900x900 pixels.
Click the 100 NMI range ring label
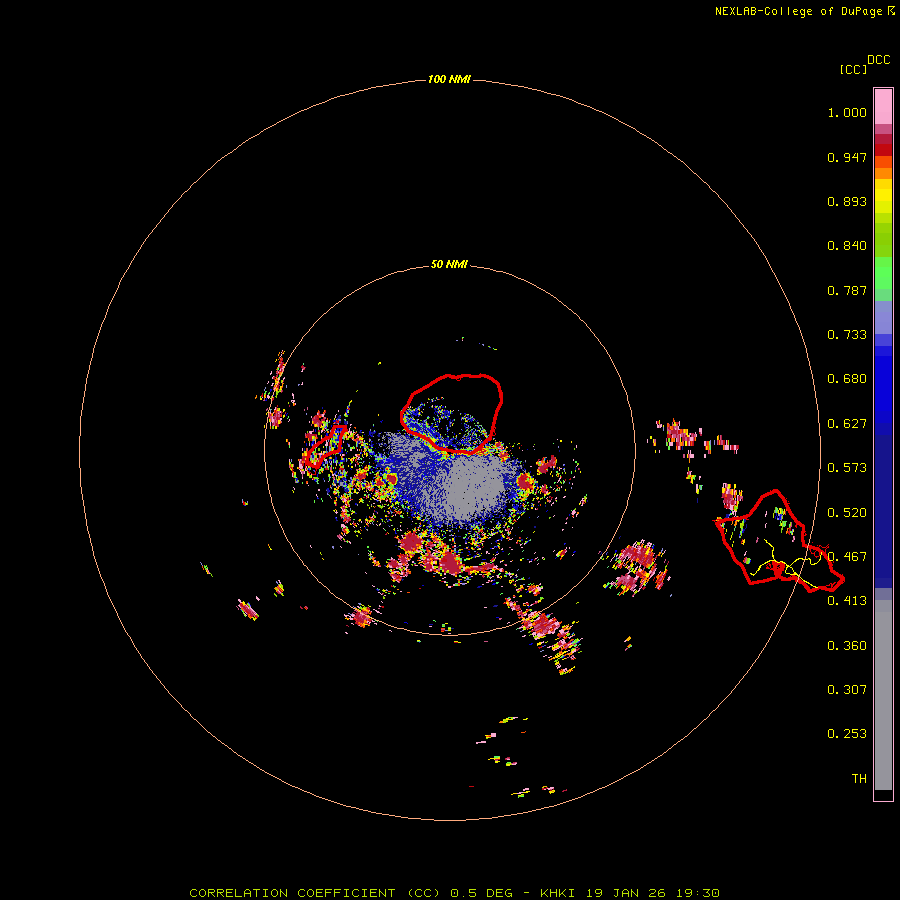449,79
